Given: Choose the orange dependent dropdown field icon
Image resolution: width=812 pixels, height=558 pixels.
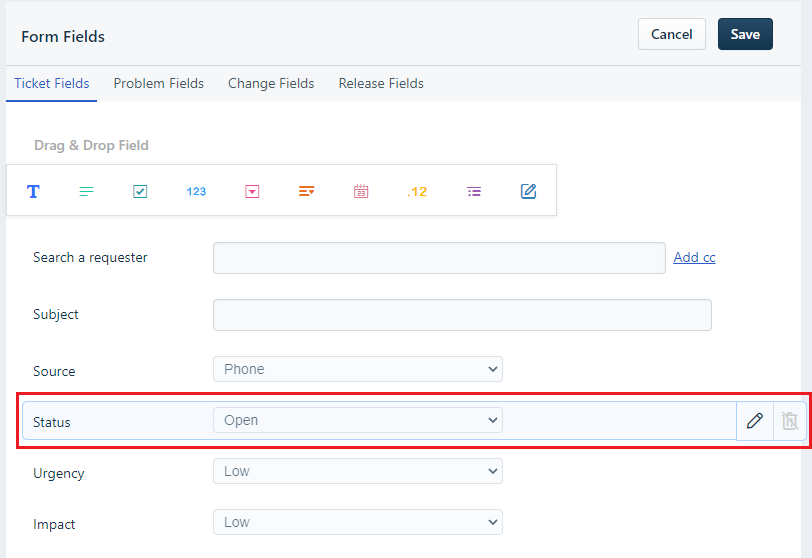Looking at the screenshot, I should tap(307, 192).
